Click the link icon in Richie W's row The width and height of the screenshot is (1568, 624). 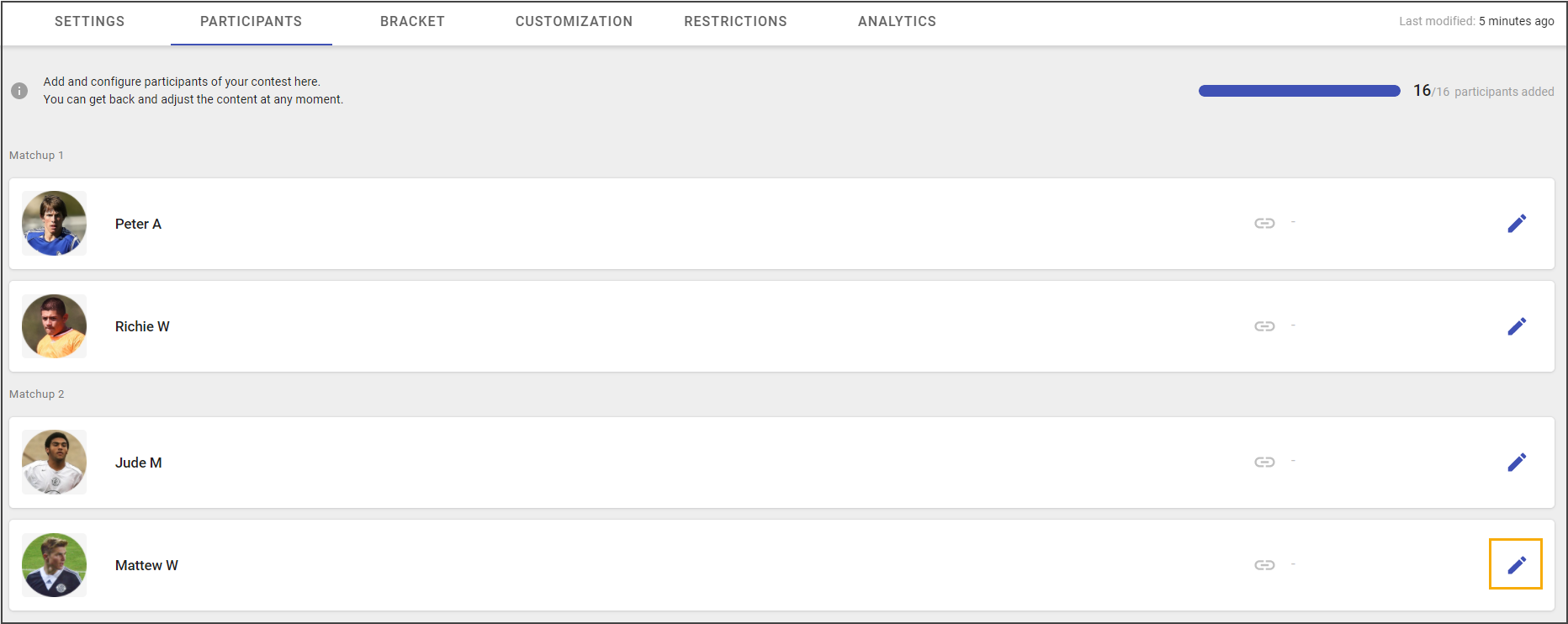point(1264,326)
